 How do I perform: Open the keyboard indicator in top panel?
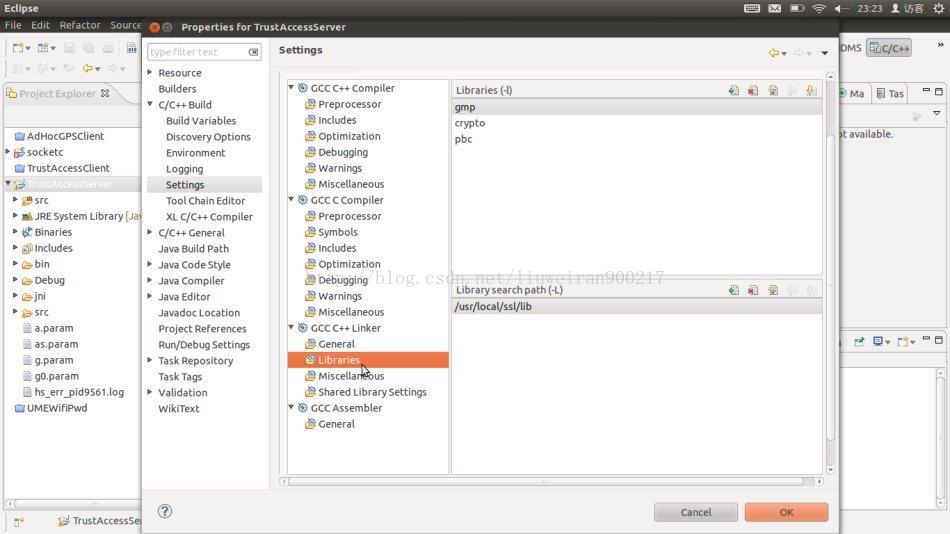click(752, 8)
